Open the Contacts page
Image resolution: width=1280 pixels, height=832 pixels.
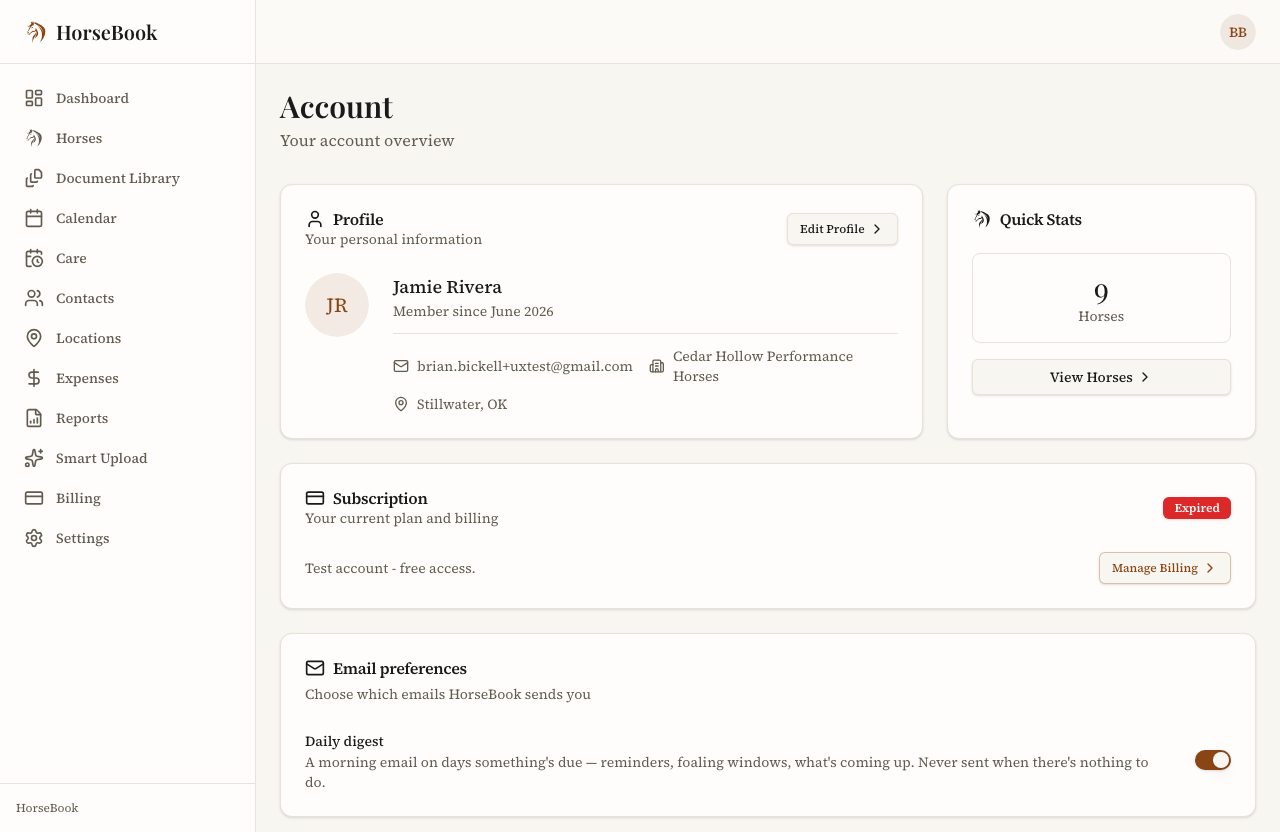(x=128, y=298)
